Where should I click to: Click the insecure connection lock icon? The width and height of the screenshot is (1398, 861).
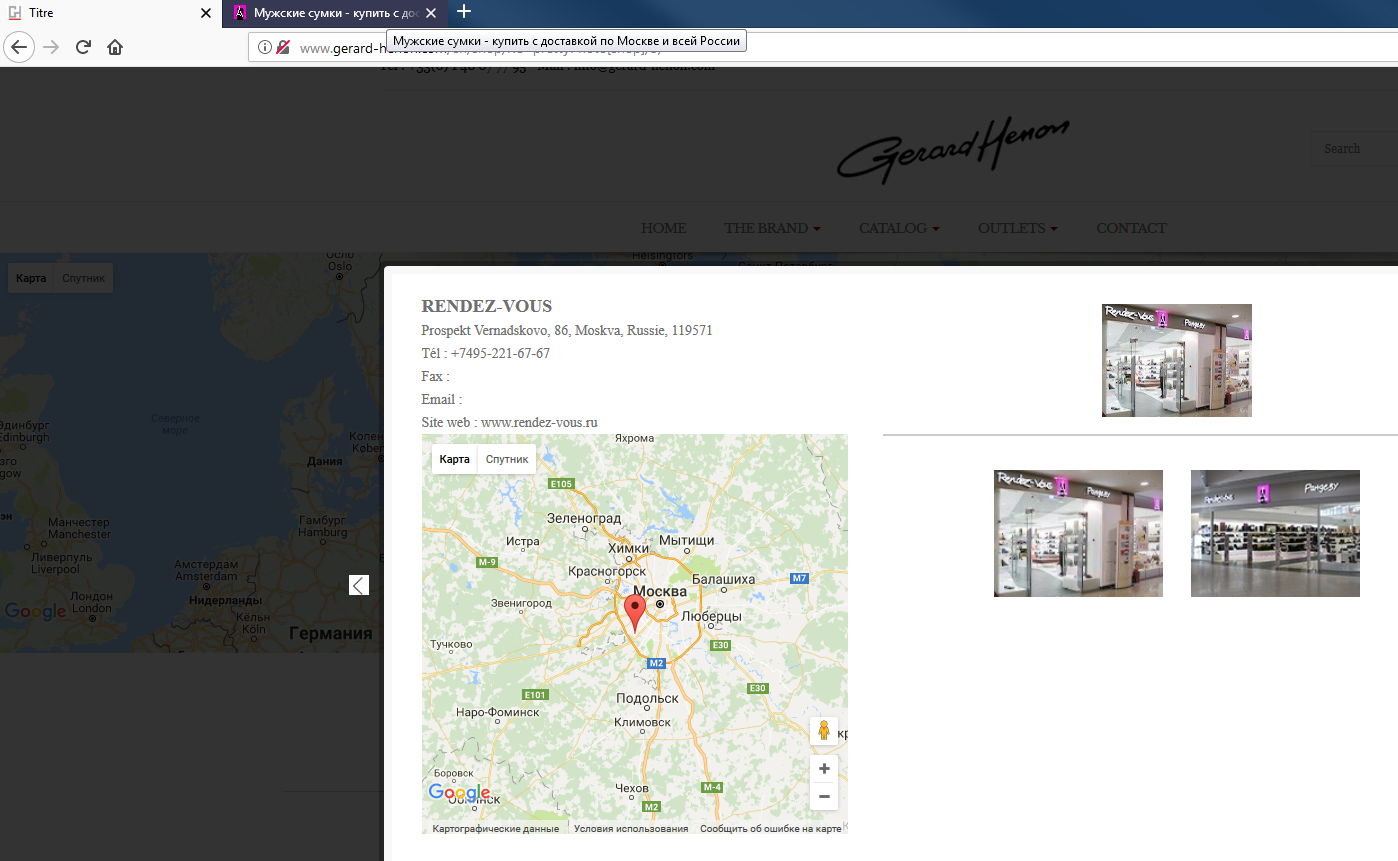click(x=283, y=47)
